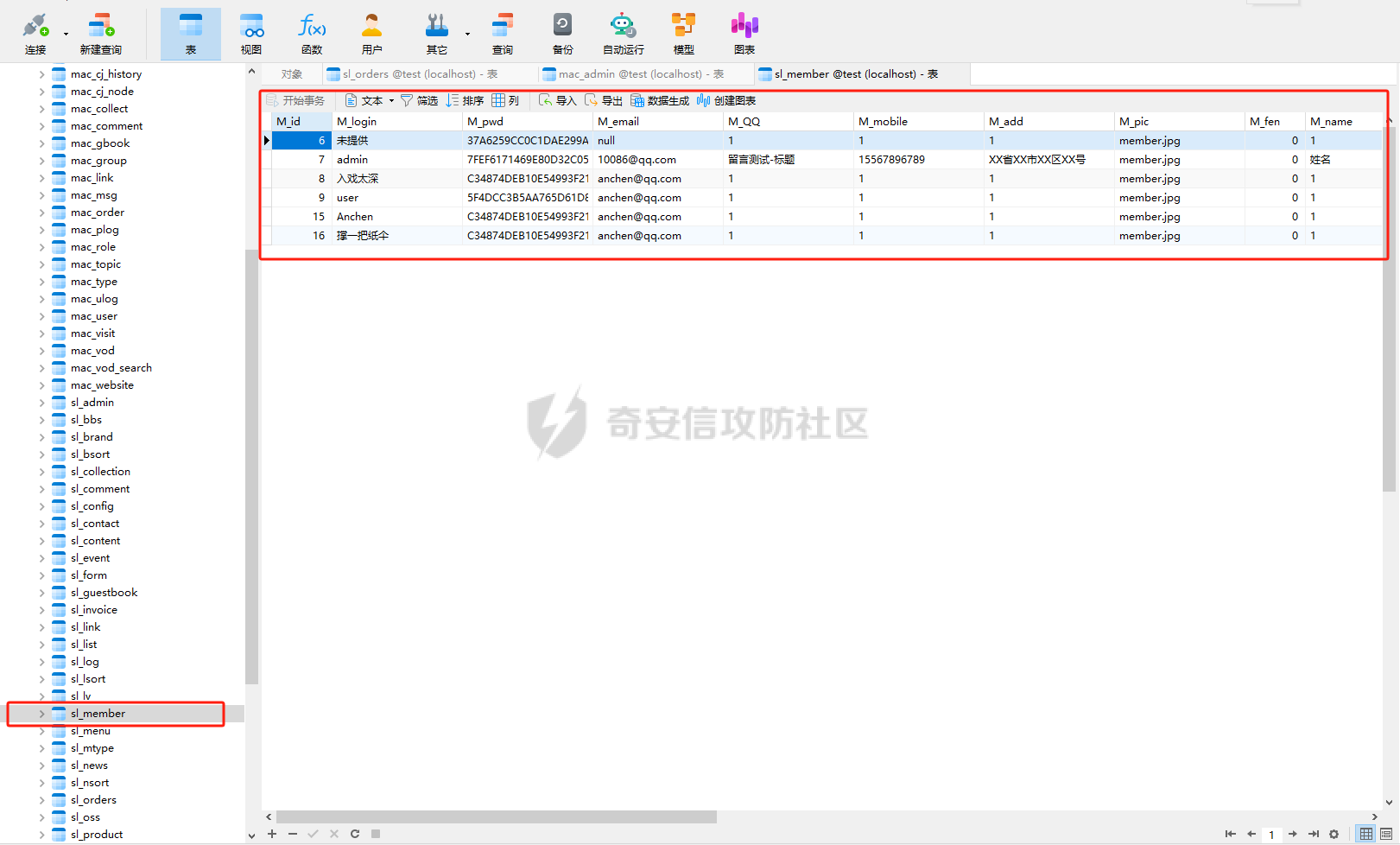
Task: Switch to the 对象 objects tab
Action: click(x=291, y=74)
